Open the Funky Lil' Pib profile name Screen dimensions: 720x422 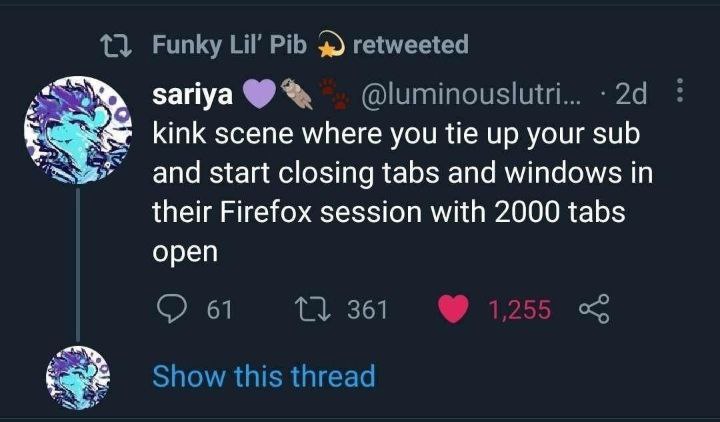229,45
